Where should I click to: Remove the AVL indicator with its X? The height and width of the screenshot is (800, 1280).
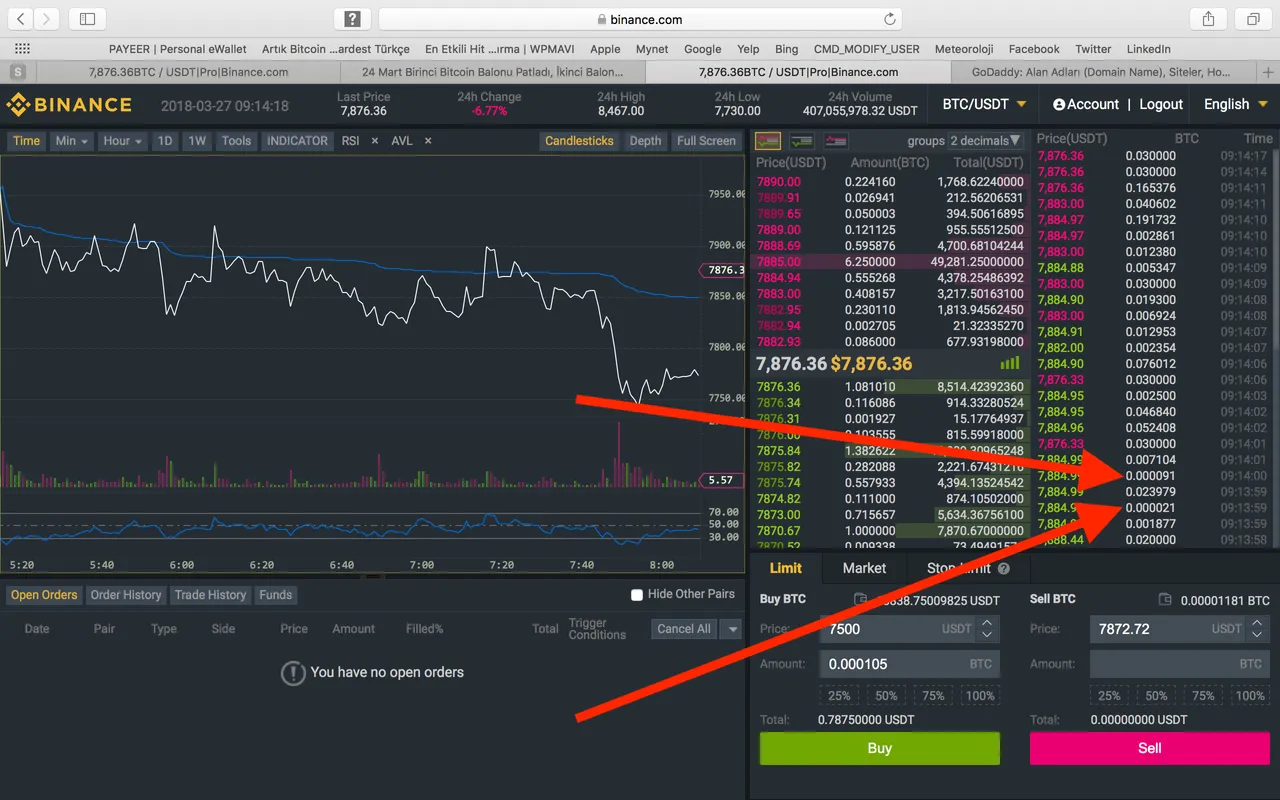click(x=428, y=141)
